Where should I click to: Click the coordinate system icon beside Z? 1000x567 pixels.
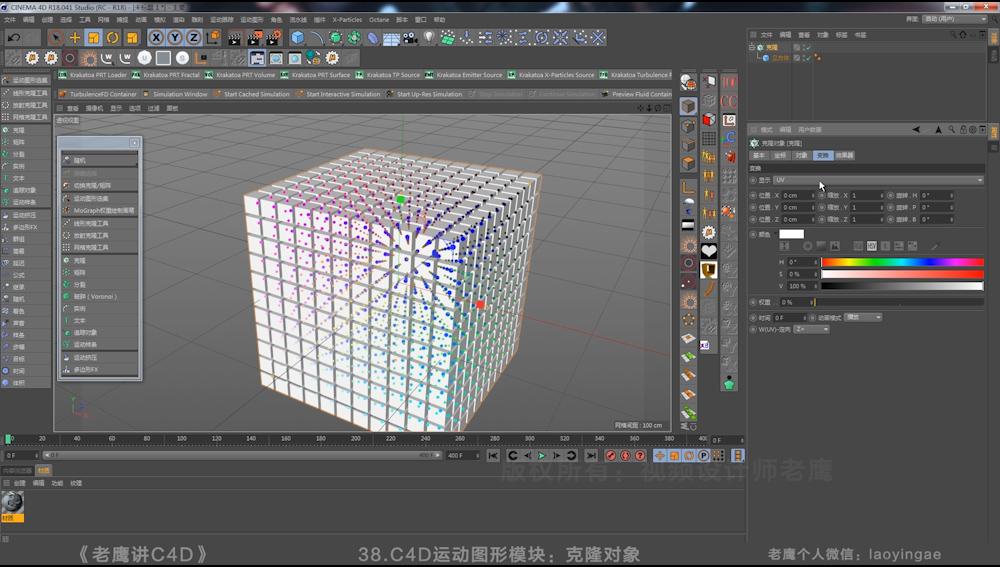213,38
